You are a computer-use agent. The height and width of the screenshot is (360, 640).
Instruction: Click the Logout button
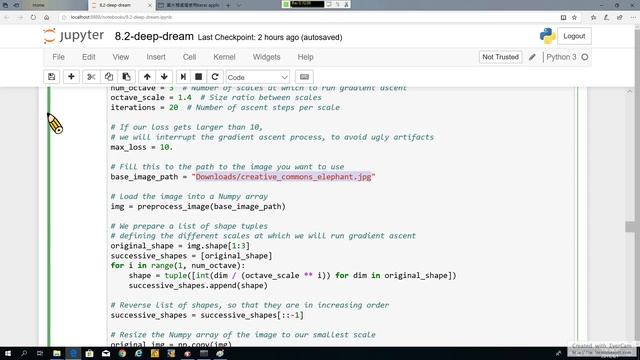tap(574, 36)
